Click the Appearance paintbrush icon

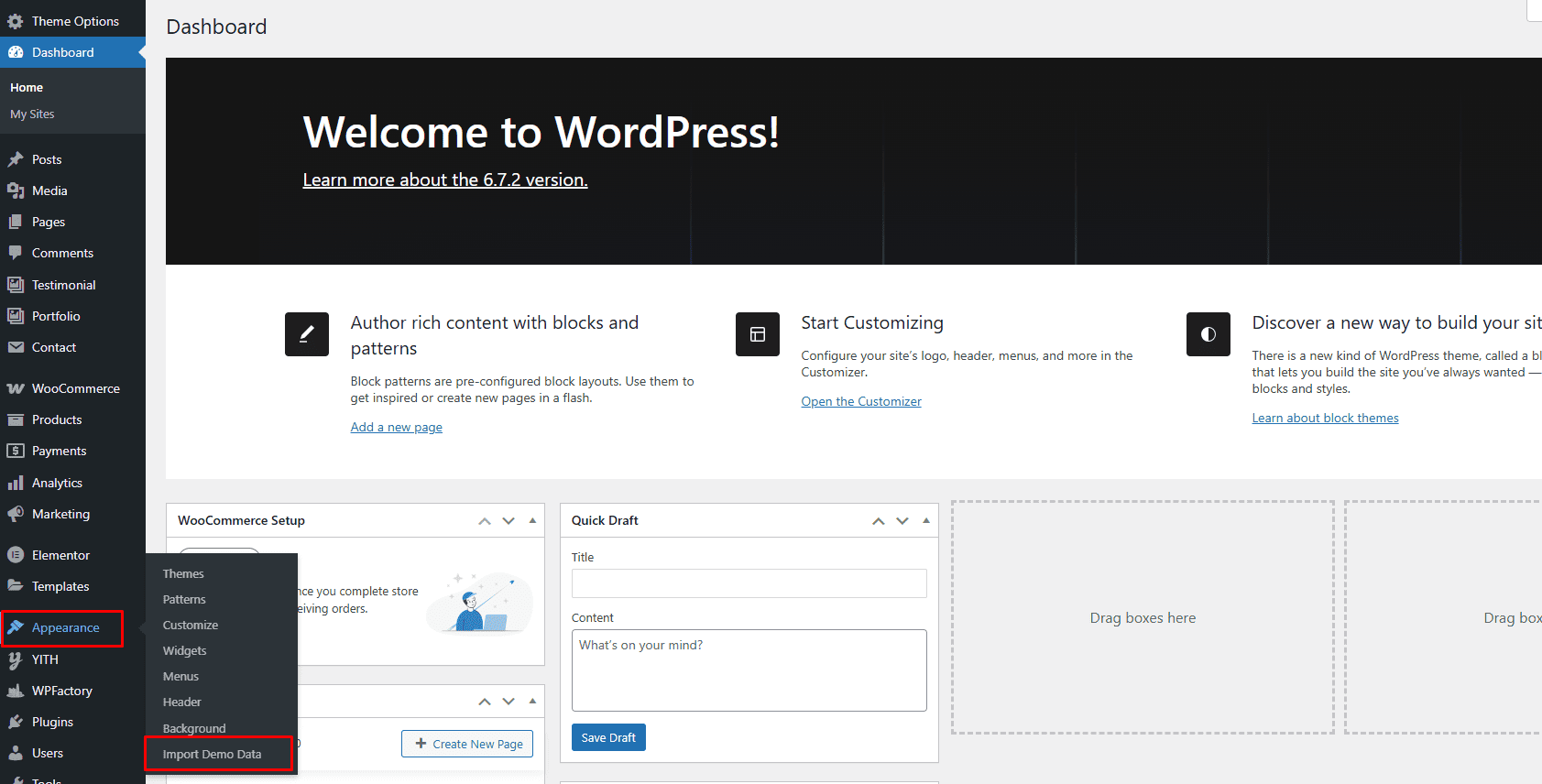[16, 627]
